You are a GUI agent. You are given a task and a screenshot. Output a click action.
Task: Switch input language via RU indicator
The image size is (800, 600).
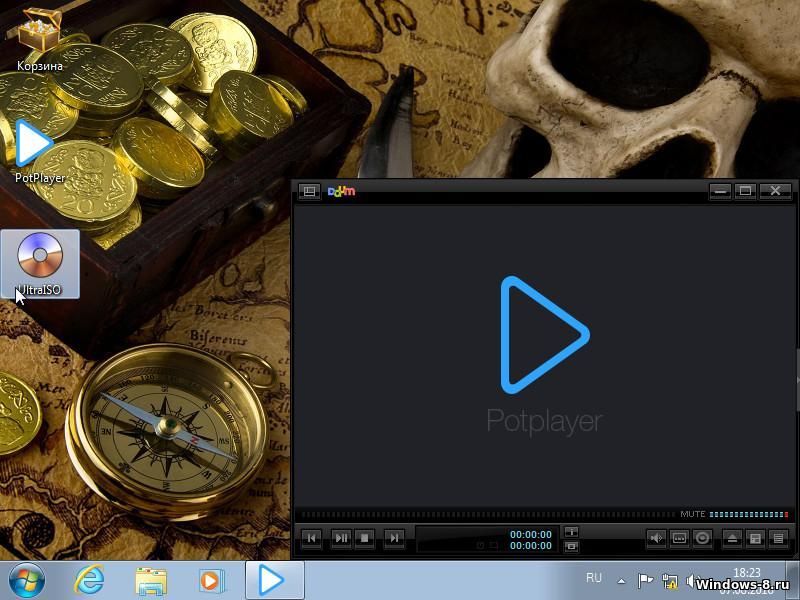[x=594, y=578]
